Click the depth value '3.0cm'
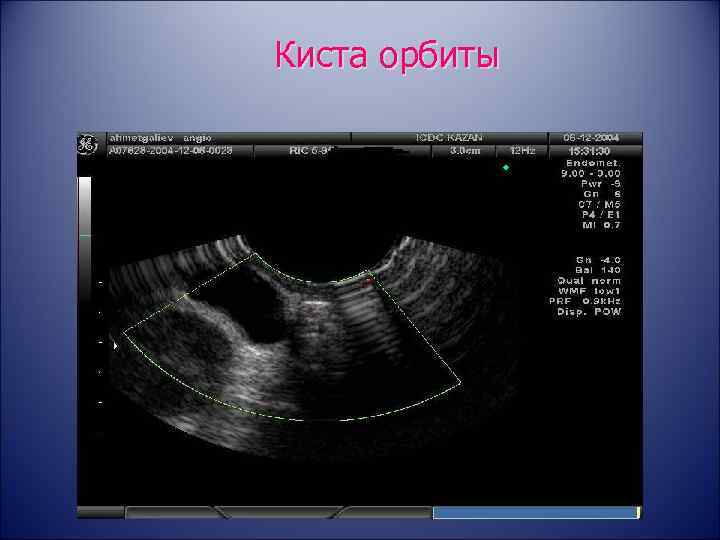The height and width of the screenshot is (540, 720). (465, 151)
